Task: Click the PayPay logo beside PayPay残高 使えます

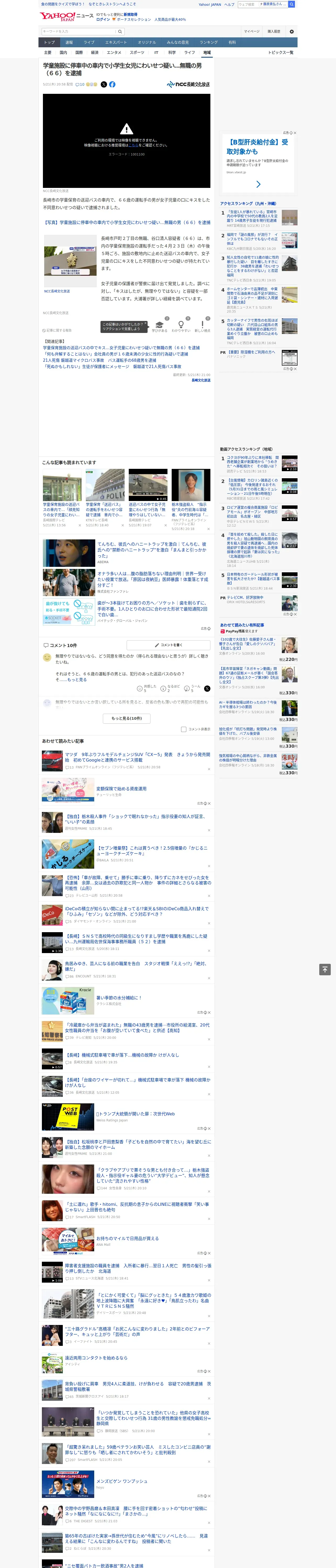Action: (223, 631)
